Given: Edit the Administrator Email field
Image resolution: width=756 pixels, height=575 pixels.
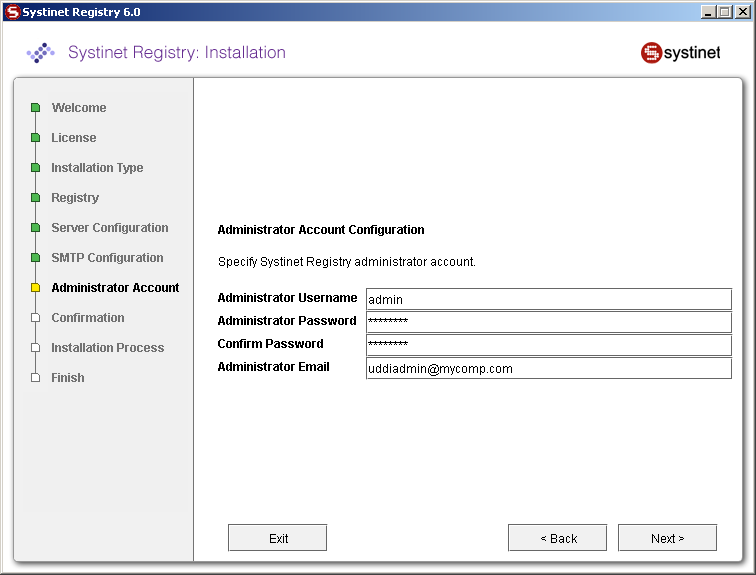Looking at the screenshot, I should (x=549, y=368).
